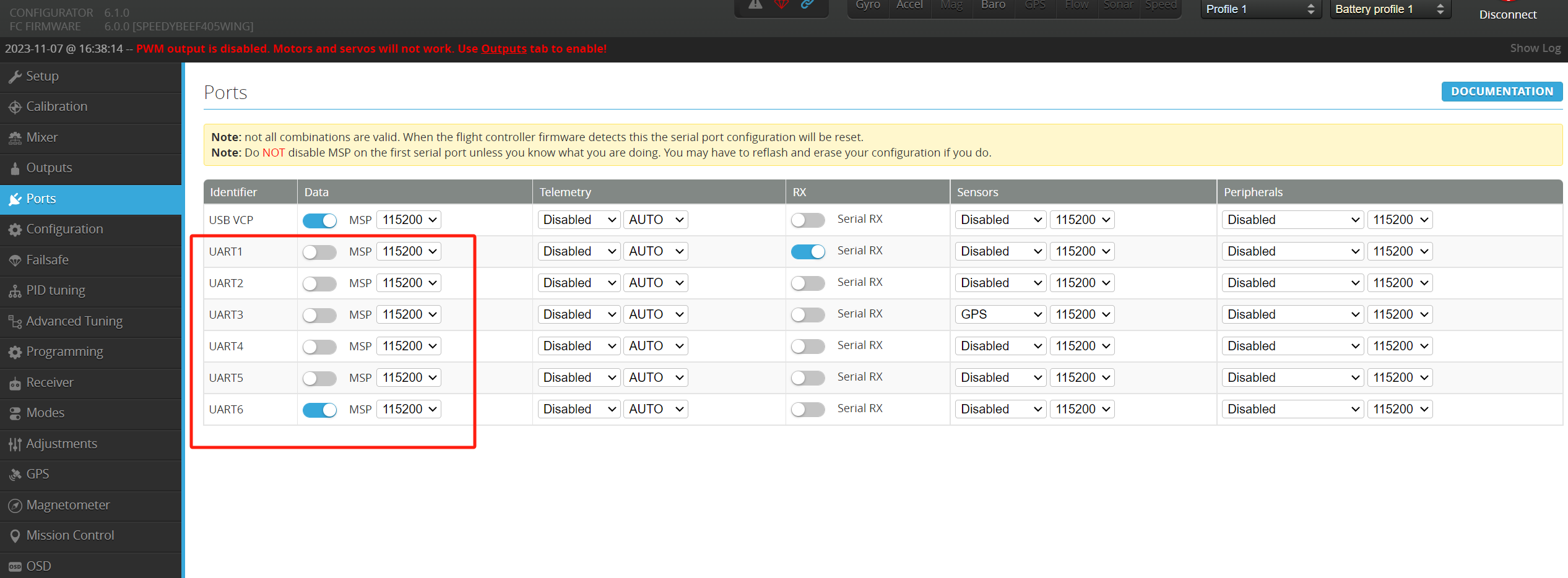Image resolution: width=1568 pixels, height=578 pixels.
Task: Turn off Serial RX on UART1
Action: point(808,251)
